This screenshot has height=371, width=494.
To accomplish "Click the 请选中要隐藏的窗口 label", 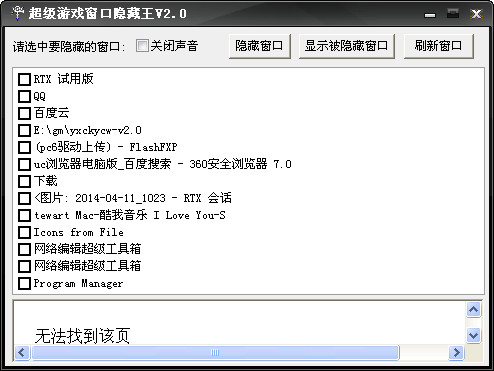I will (69, 46).
